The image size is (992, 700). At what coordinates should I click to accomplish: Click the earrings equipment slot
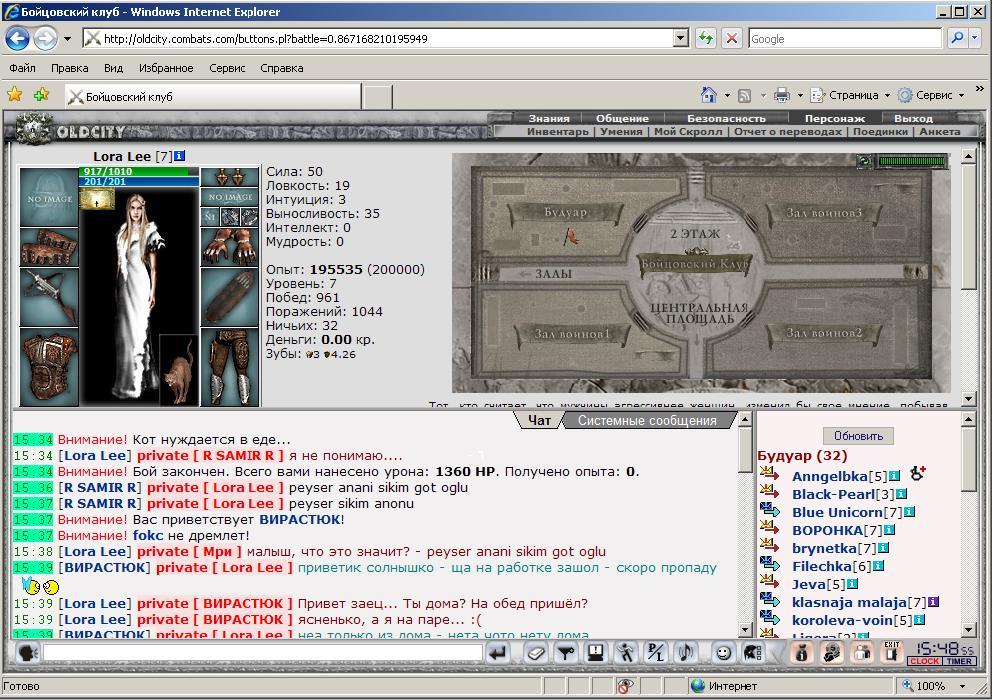230,177
